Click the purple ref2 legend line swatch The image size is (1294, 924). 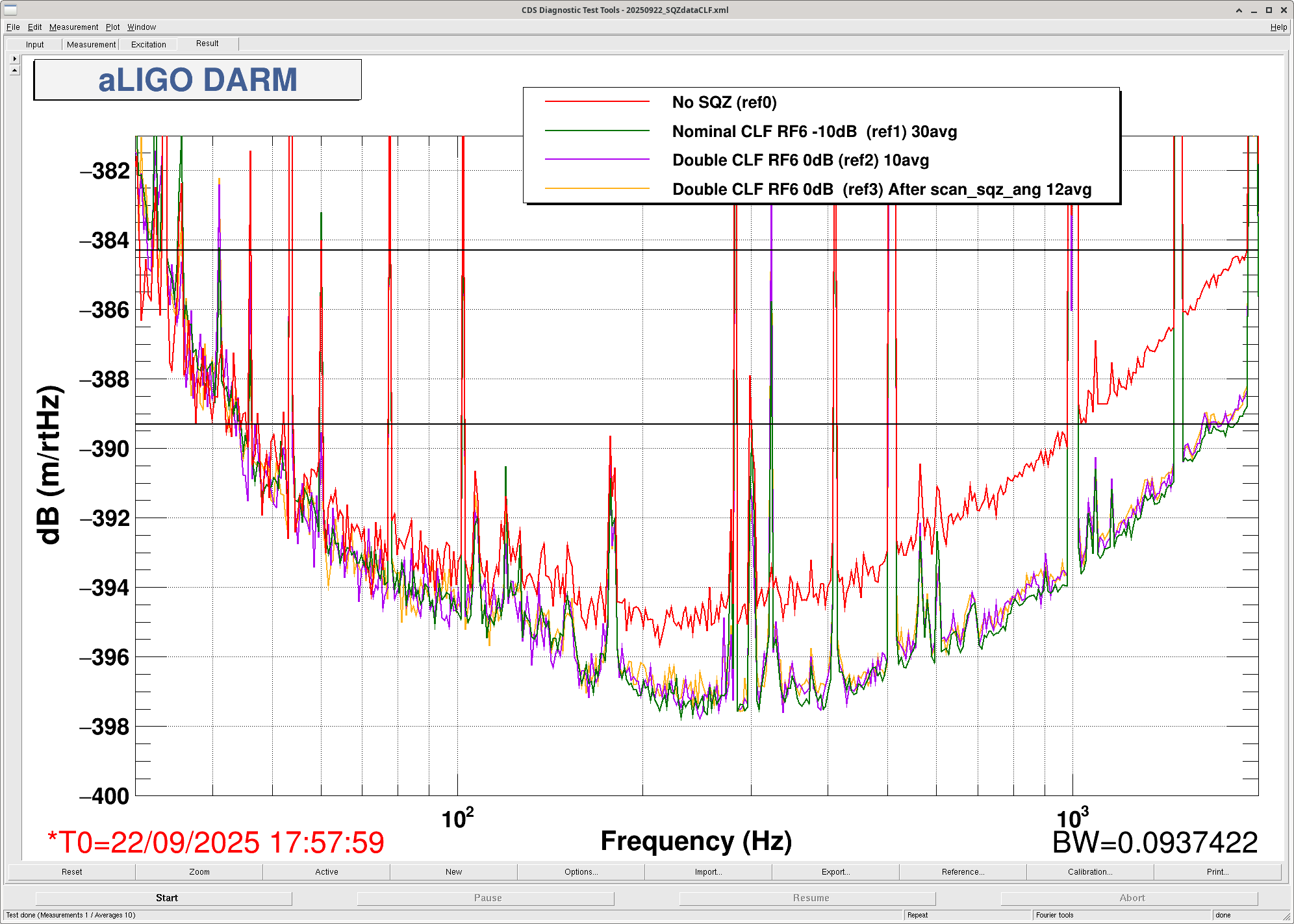click(597, 160)
